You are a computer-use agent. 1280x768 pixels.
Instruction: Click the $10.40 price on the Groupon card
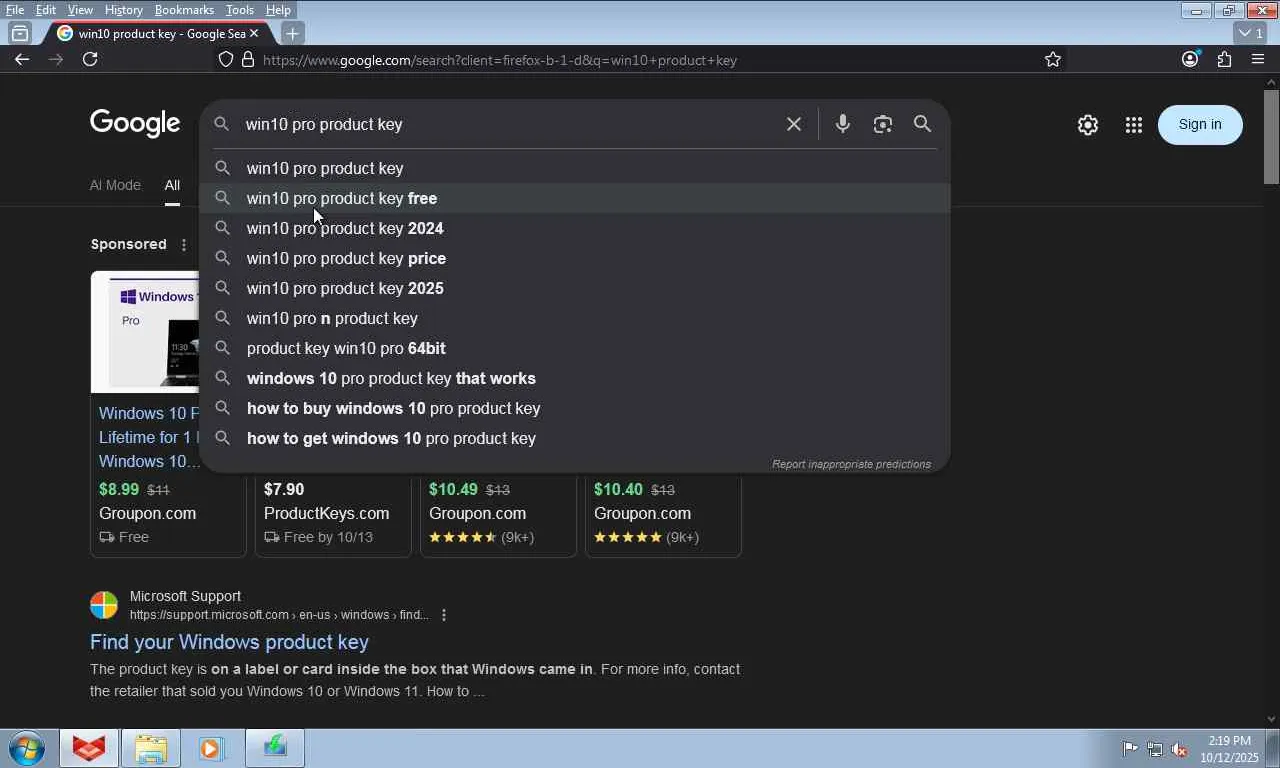click(x=618, y=489)
